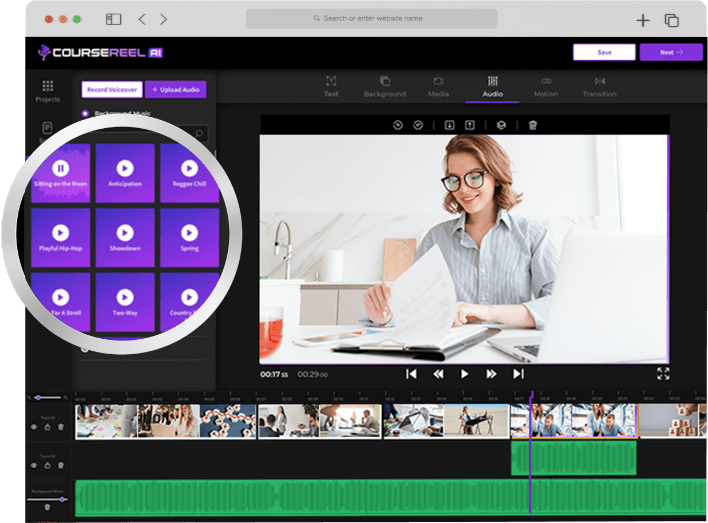This screenshot has height=523, width=708.
Task: Click the Save button
Action: (604, 52)
